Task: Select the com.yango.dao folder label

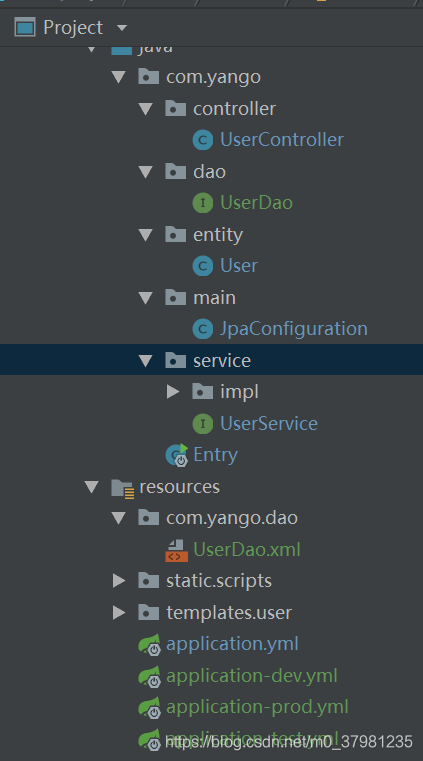Action: coord(232,519)
